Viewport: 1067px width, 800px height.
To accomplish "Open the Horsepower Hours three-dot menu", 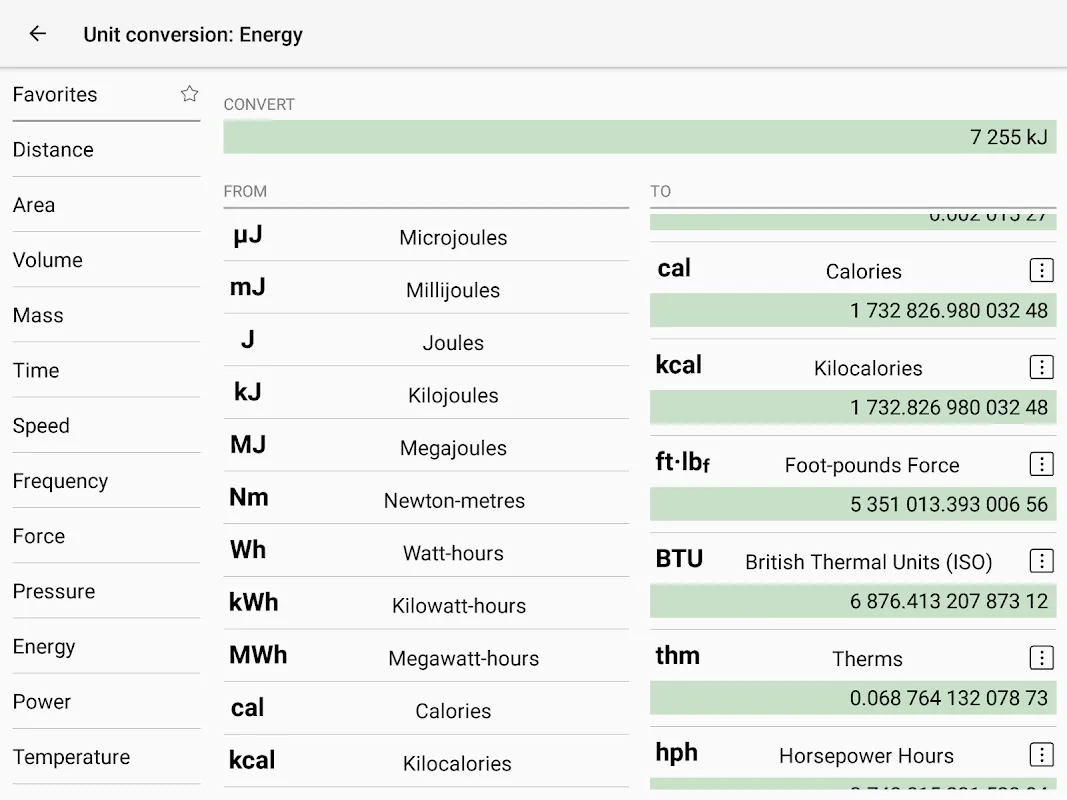I will 1041,755.
